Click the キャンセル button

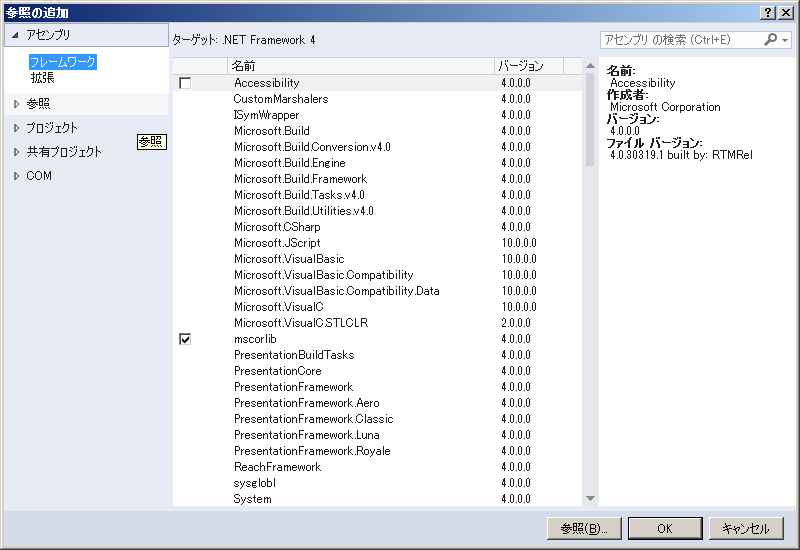click(746, 528)
